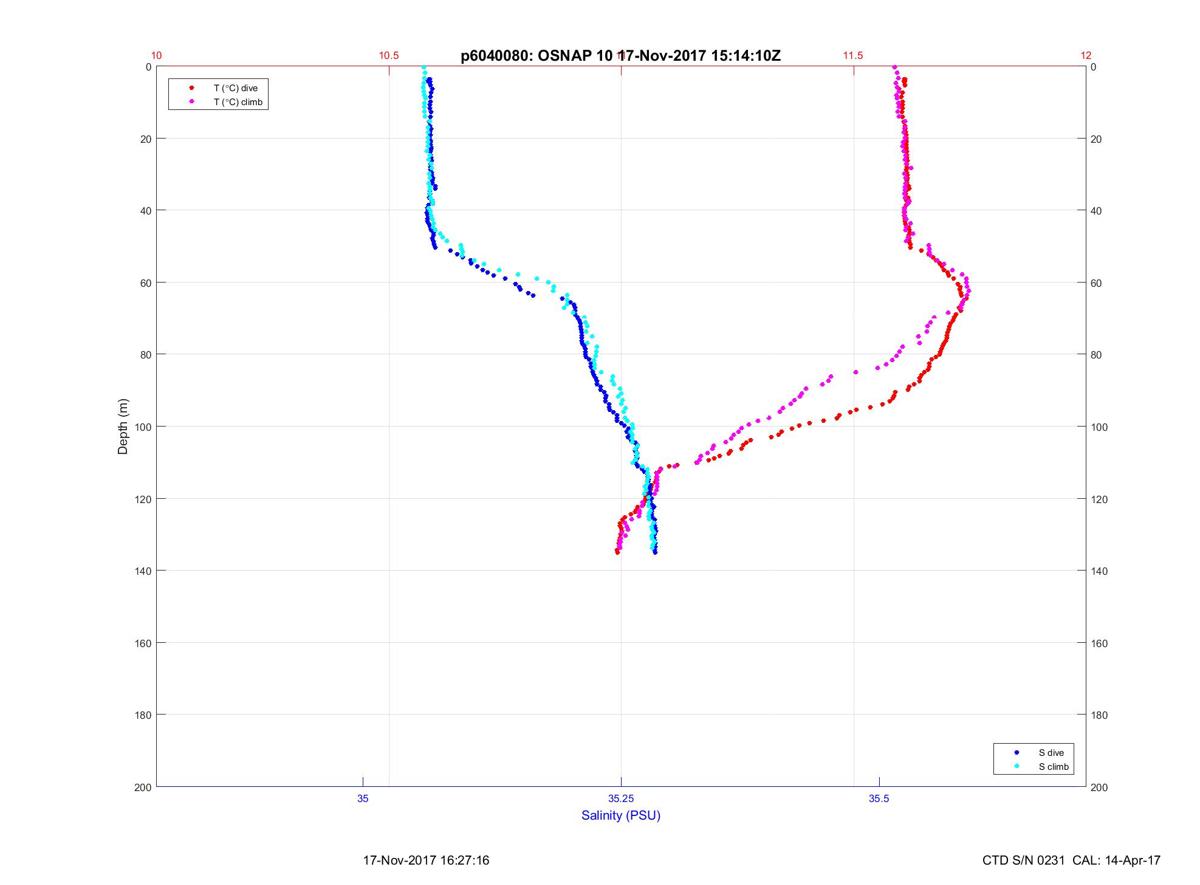Click the dark blue dot in salinity legend
This screenshot has width=1200, height=885.
1016,752
